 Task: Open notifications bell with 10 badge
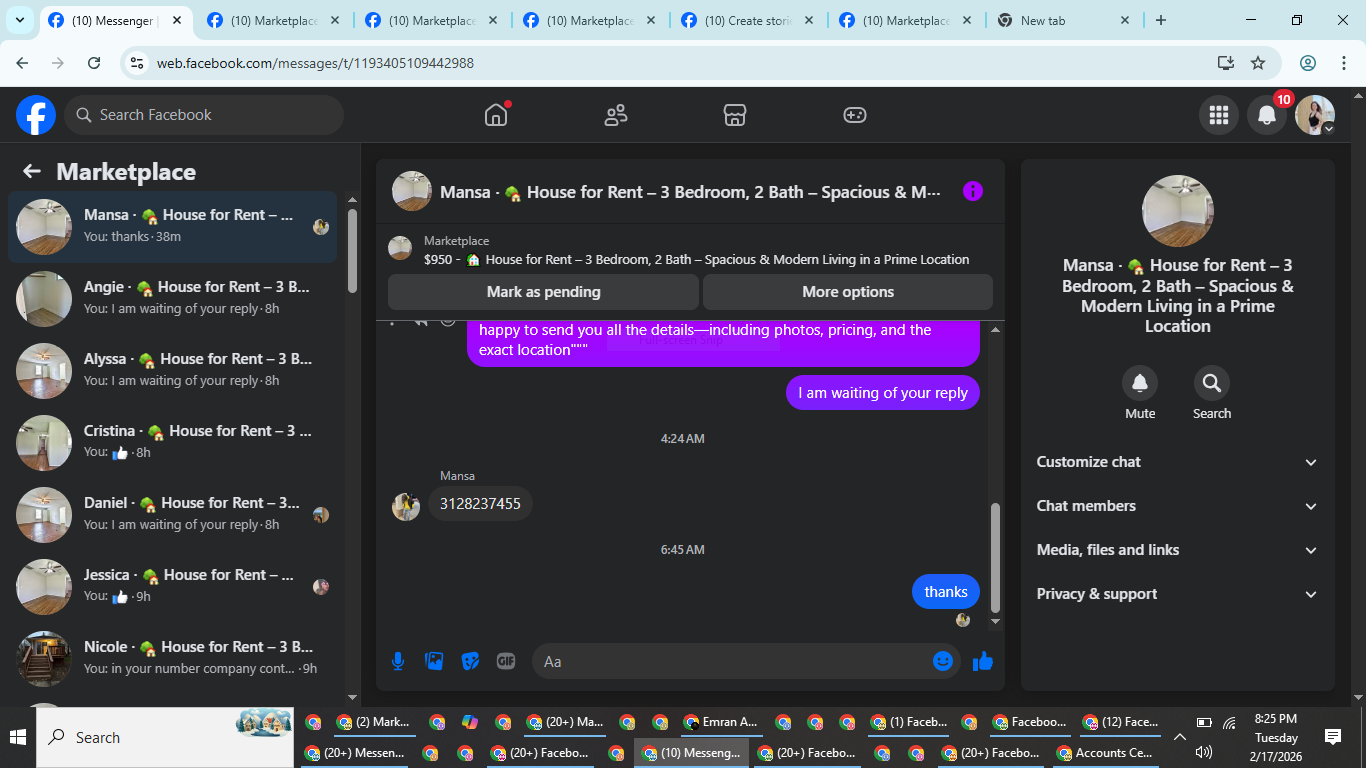point(1266,115)
